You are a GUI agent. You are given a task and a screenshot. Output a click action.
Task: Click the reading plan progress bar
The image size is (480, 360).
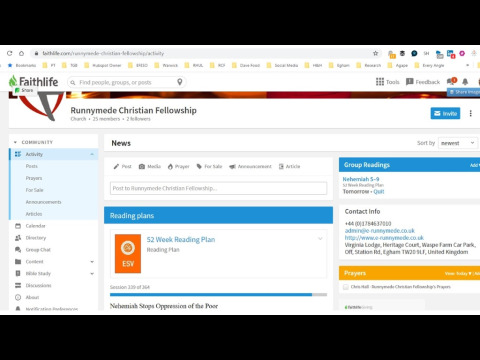point(218,295)
